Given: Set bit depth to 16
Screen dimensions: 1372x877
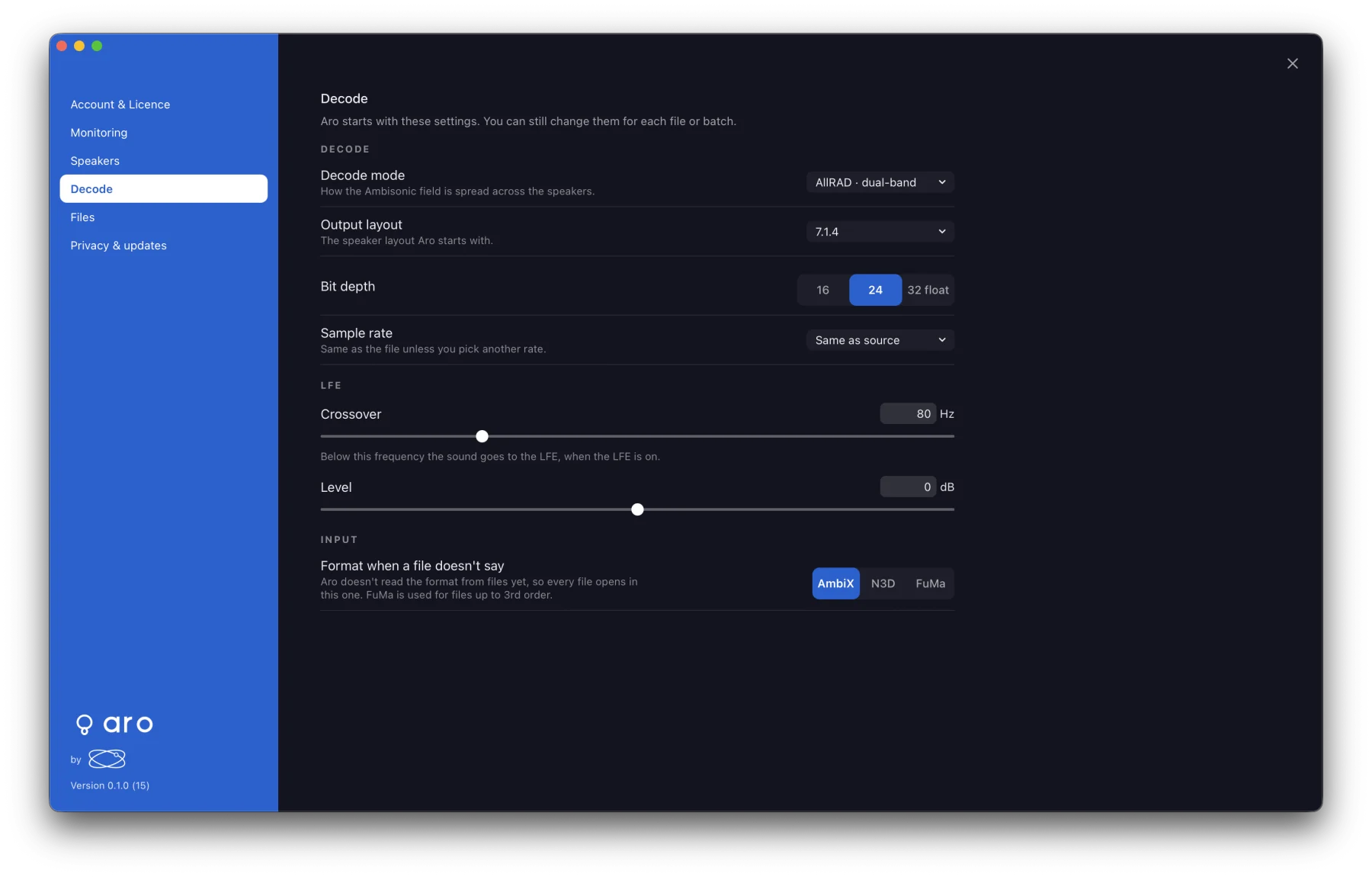Looking at the screenshot, I should tap(823, 290).
